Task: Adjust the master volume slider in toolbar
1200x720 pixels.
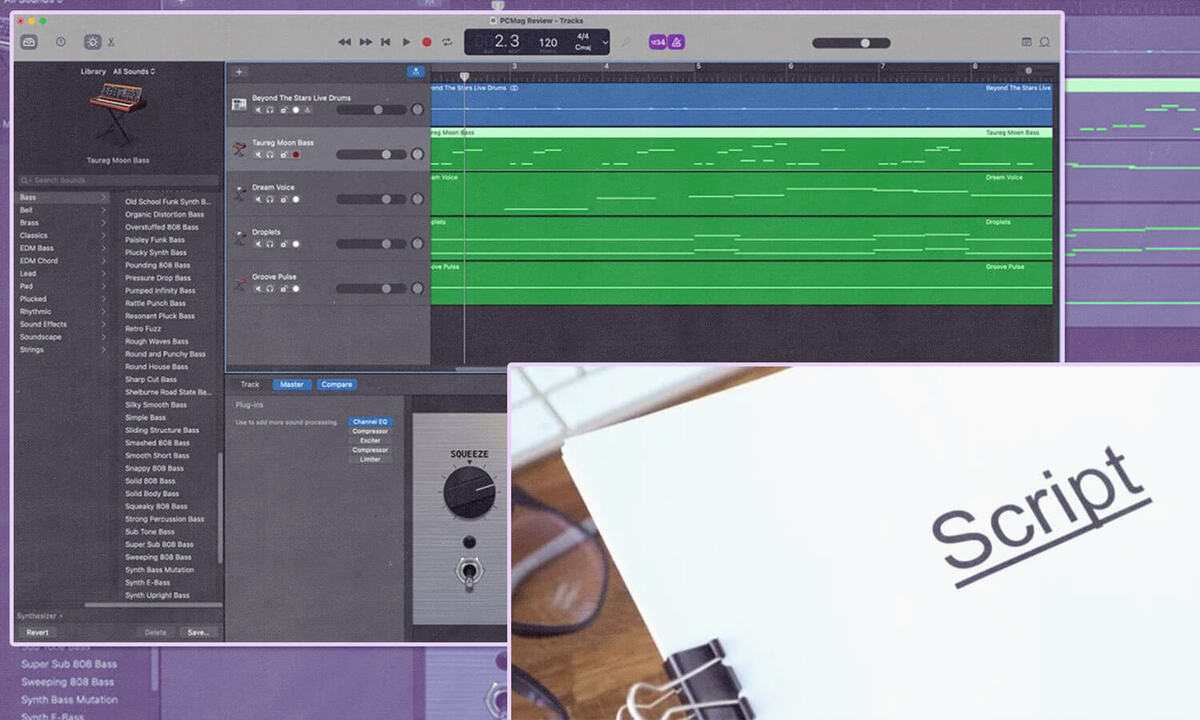Action: tap(851, 43)
